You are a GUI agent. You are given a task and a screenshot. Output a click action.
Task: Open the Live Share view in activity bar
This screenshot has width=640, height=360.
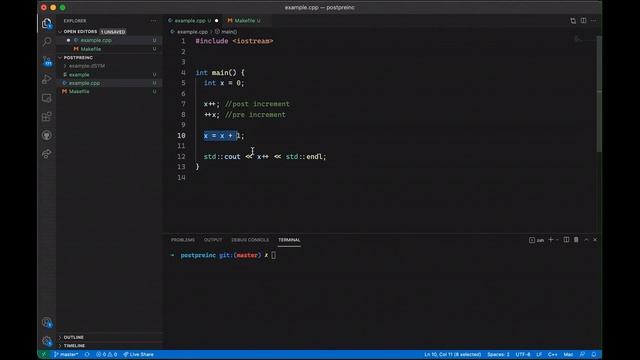(47, 154)
